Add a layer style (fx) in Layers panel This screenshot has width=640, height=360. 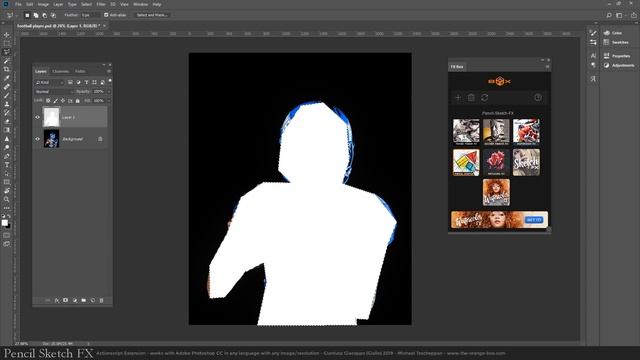pos(56,300)
